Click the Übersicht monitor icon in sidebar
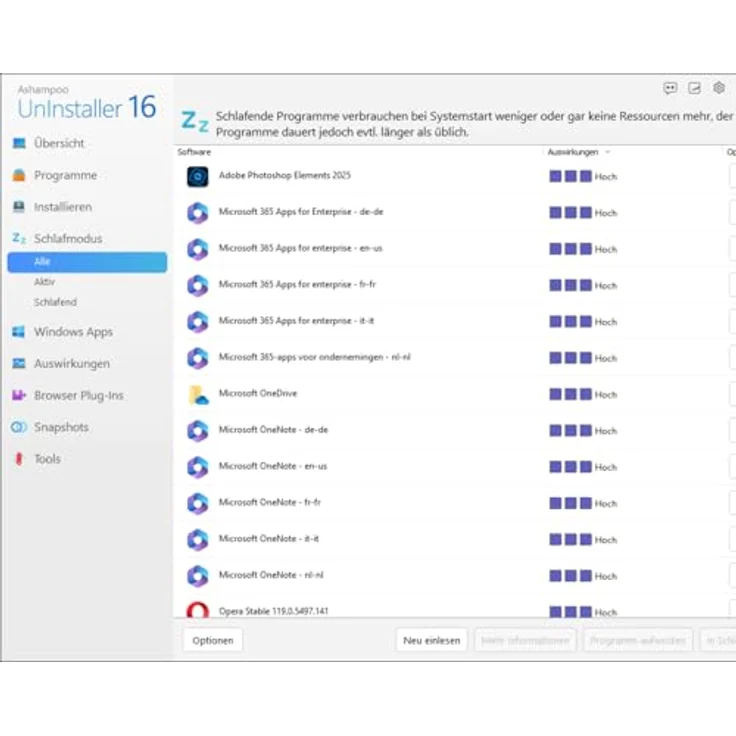The width and height of the screenshot is (736, 736). 19,143
